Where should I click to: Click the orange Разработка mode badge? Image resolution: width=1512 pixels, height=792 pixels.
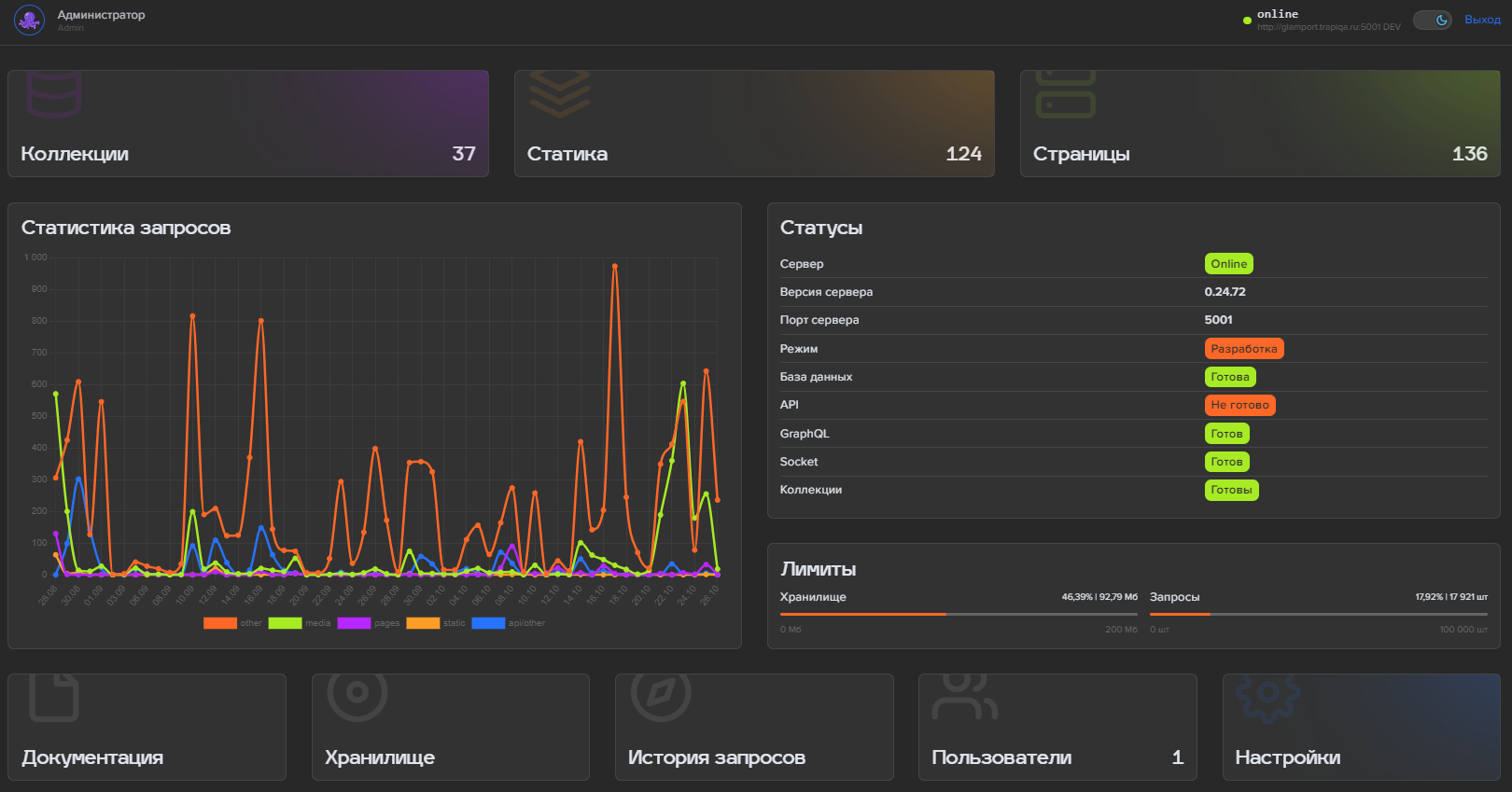pos(1243,349)
